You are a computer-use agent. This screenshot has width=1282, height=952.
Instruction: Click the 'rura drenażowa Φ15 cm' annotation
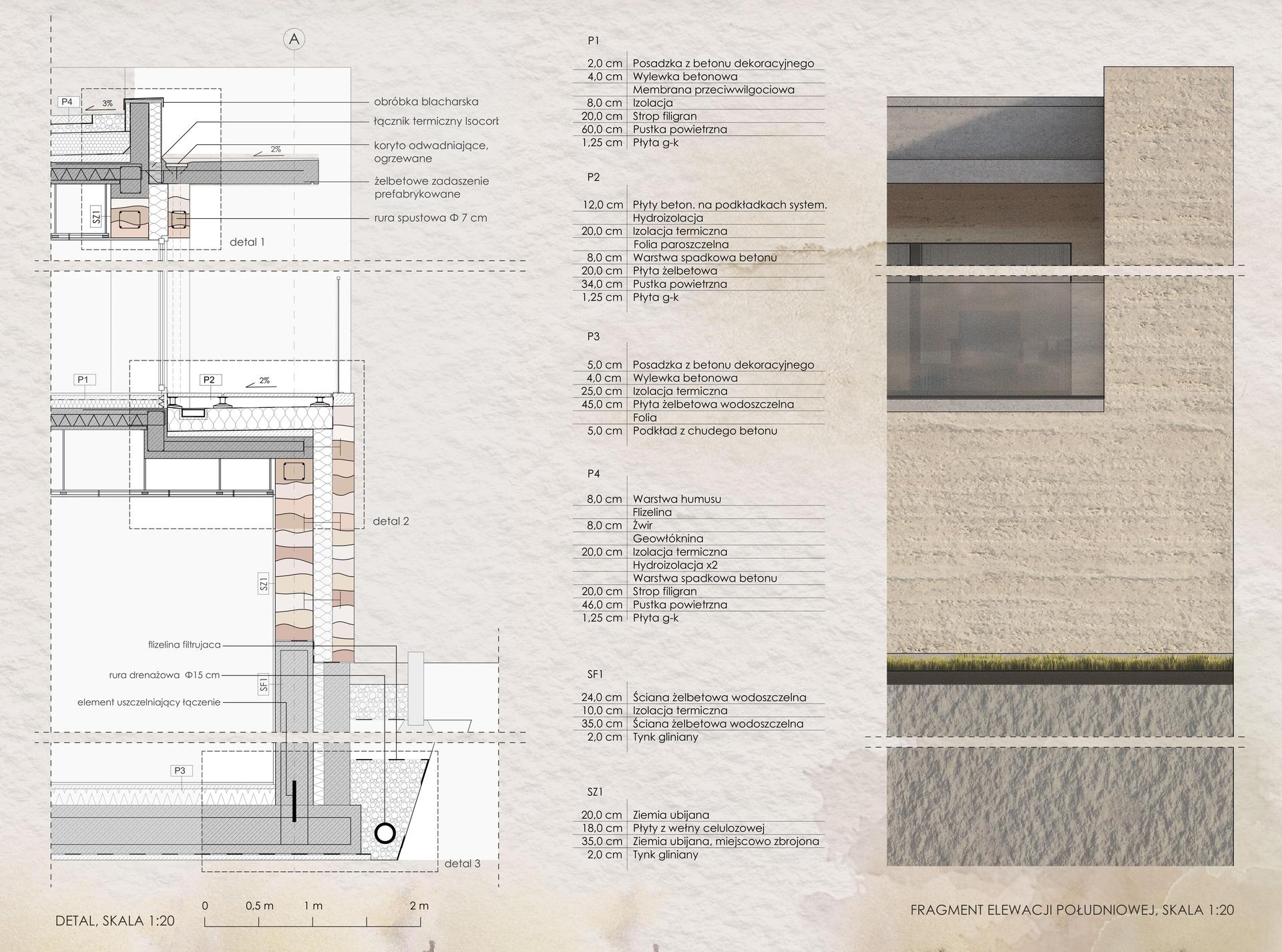(x=164, y=675)
